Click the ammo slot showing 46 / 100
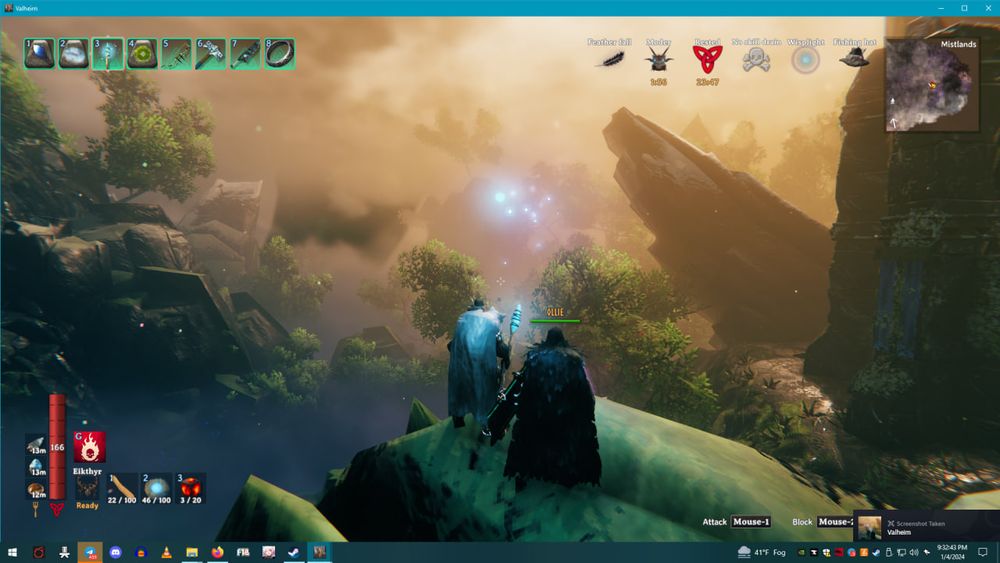Screen dimensions: 1000x563 tap(156, 488)
